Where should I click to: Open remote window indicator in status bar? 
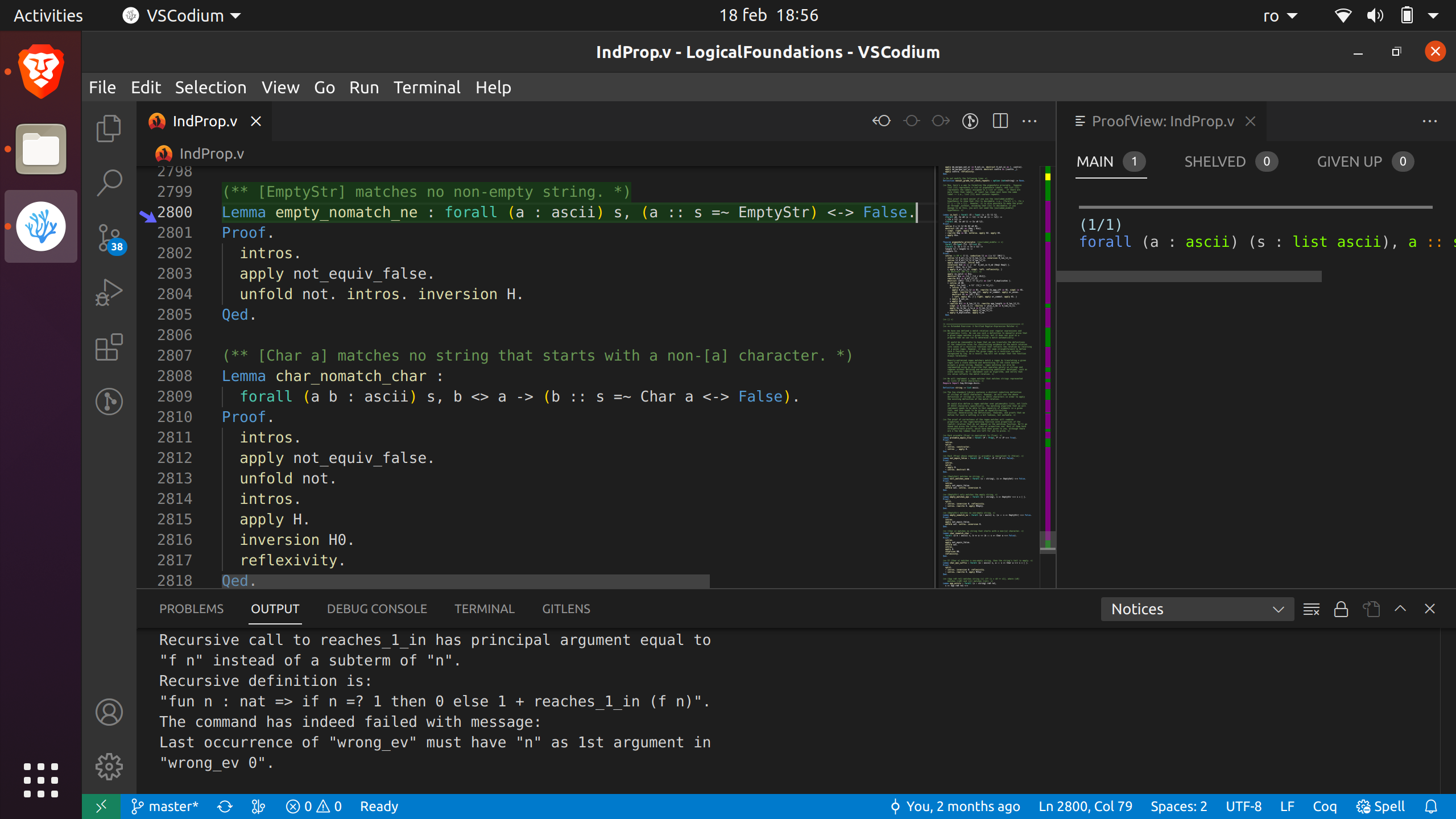pyautogui.click(x=101, y=806)
